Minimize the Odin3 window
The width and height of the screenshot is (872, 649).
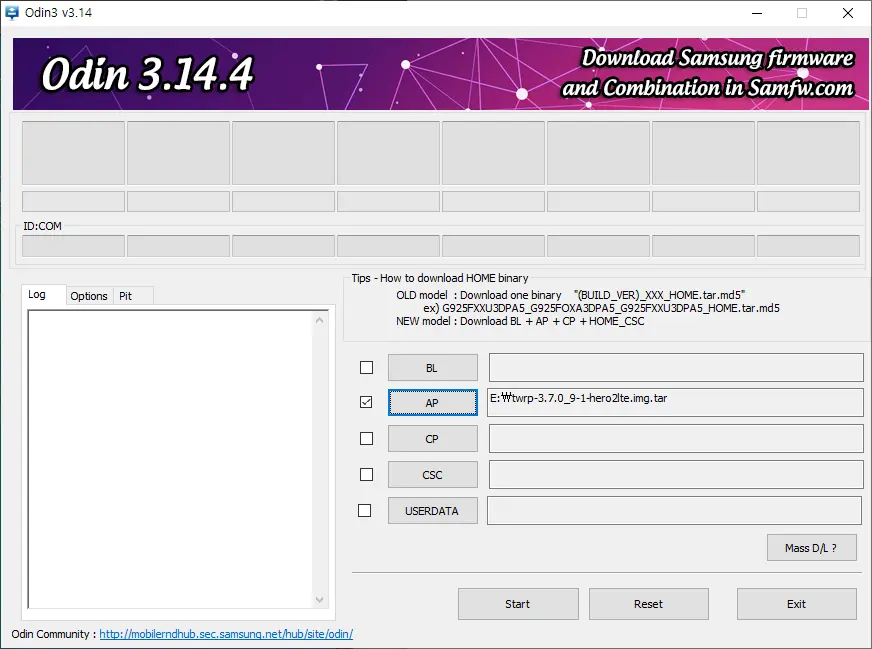[757, 13]
